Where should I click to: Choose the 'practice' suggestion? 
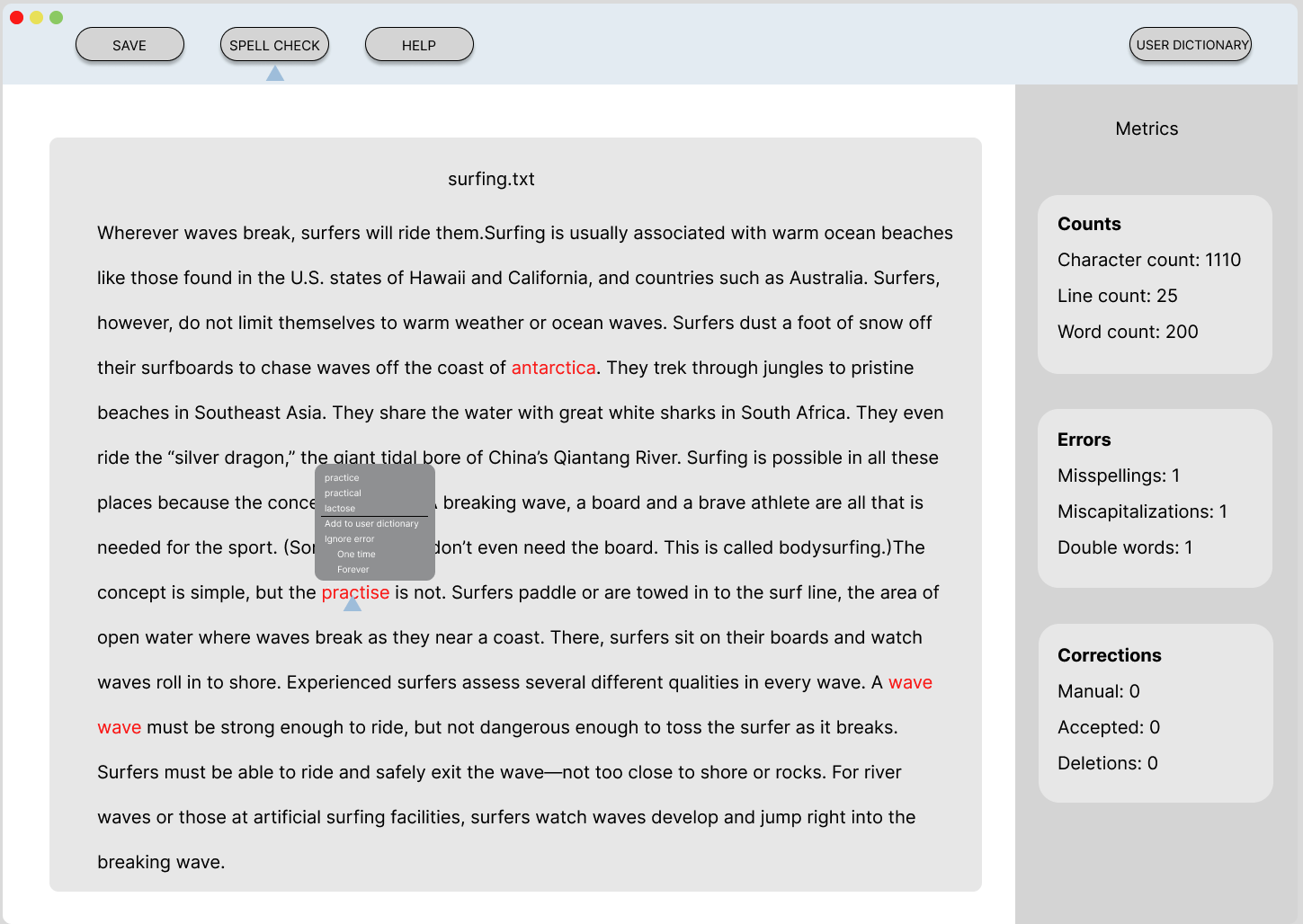tap(342, 478)
